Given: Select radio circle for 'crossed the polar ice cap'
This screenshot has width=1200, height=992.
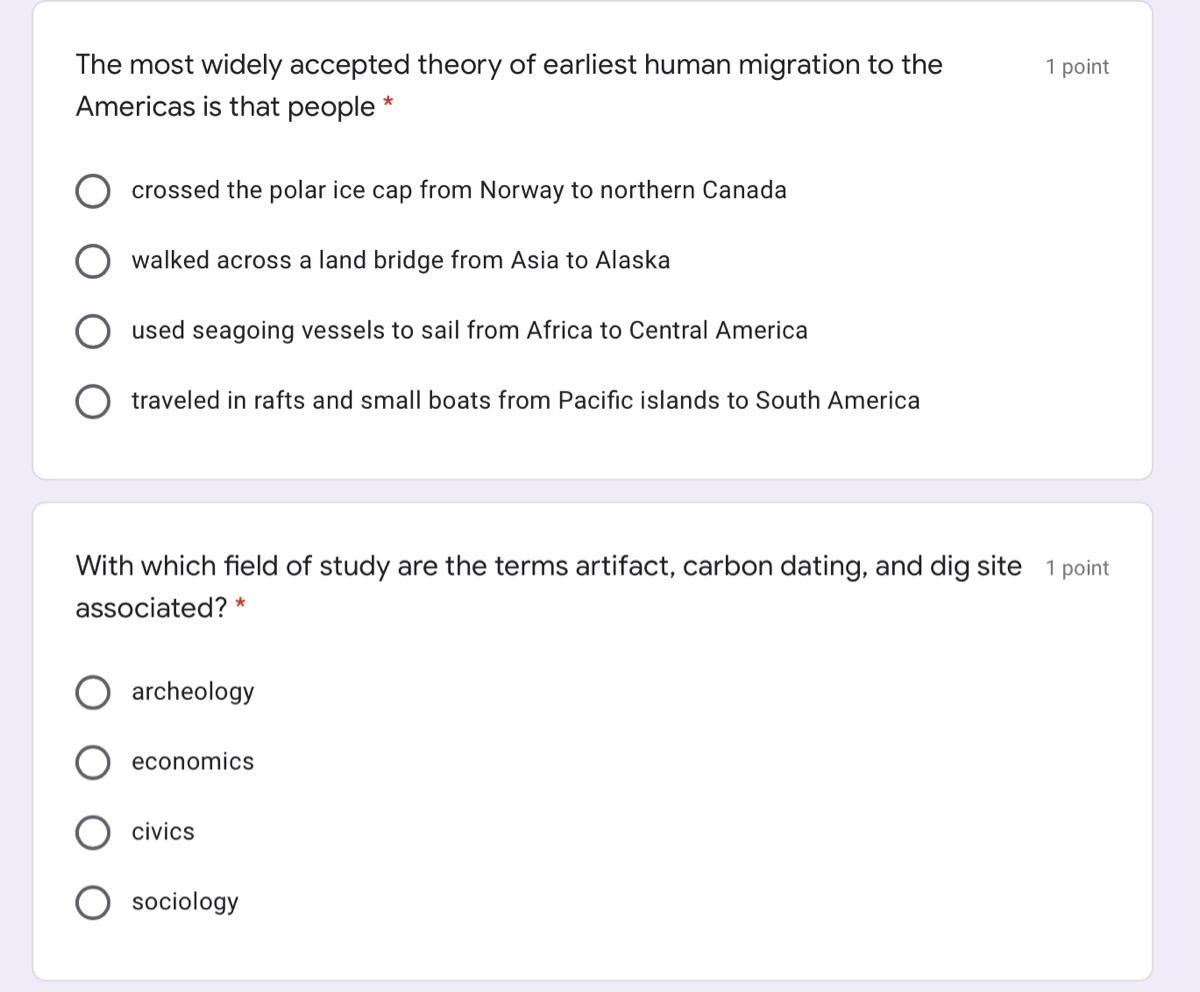Looking at the screenshot, I should (x=93, y=191).
